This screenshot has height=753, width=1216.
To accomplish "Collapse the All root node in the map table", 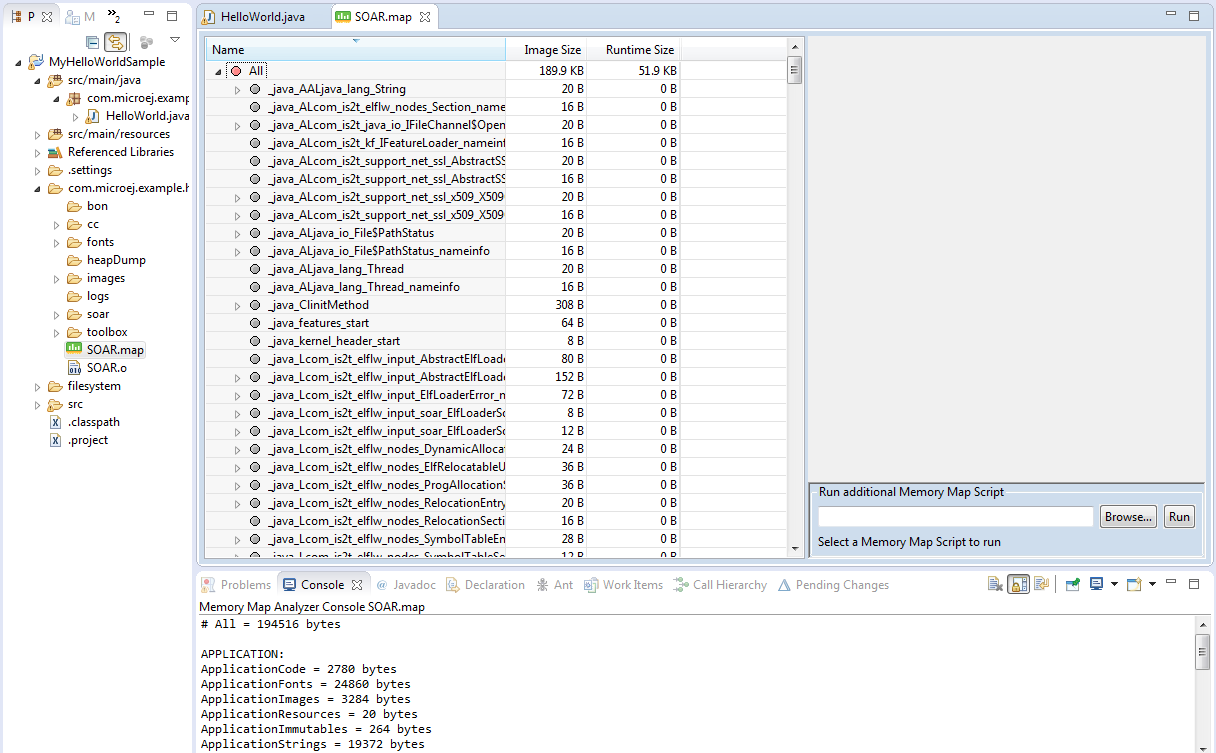I will click(218, 72).
